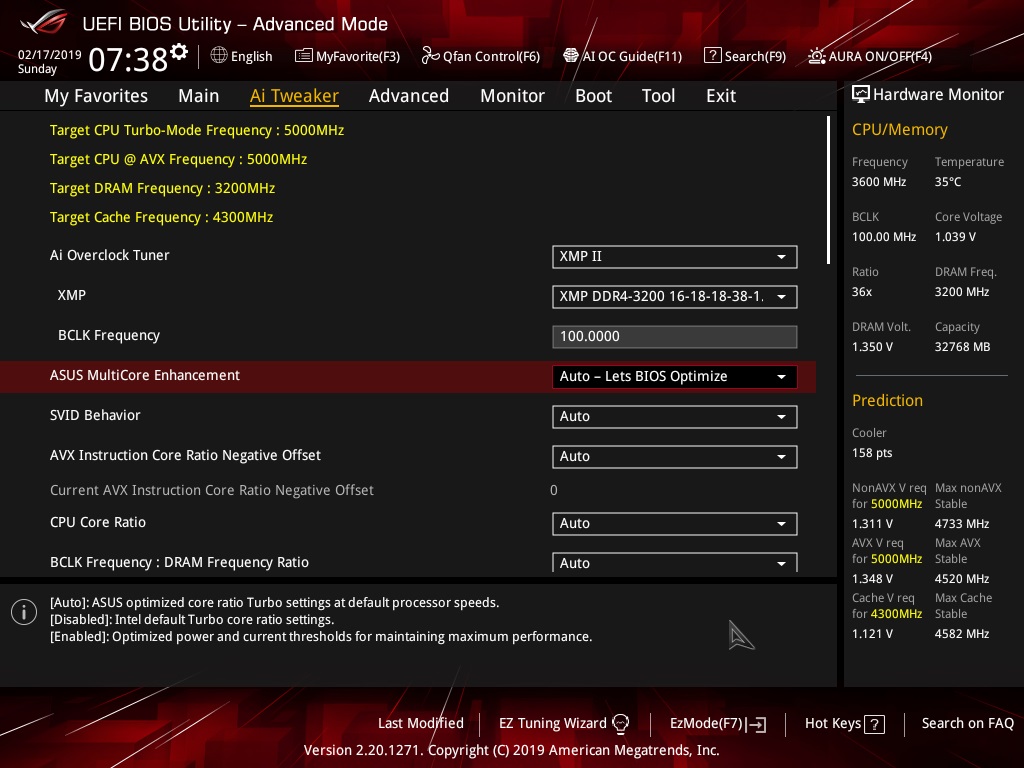Image resolution: width=1024 pixels, height=768 pixels.
Task: Click Last Modified button
Action: (x=421, y=724)
